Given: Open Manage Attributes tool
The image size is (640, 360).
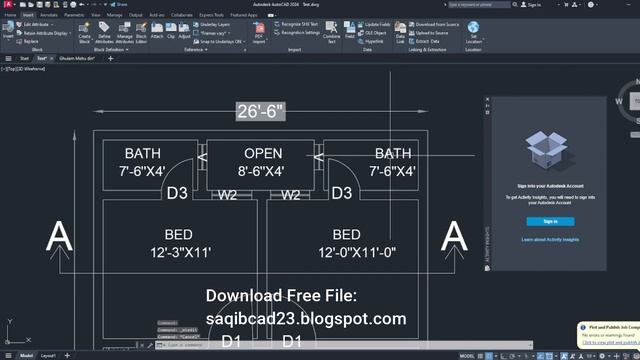Looking at the screenshot, I should [x=124, y=33].
